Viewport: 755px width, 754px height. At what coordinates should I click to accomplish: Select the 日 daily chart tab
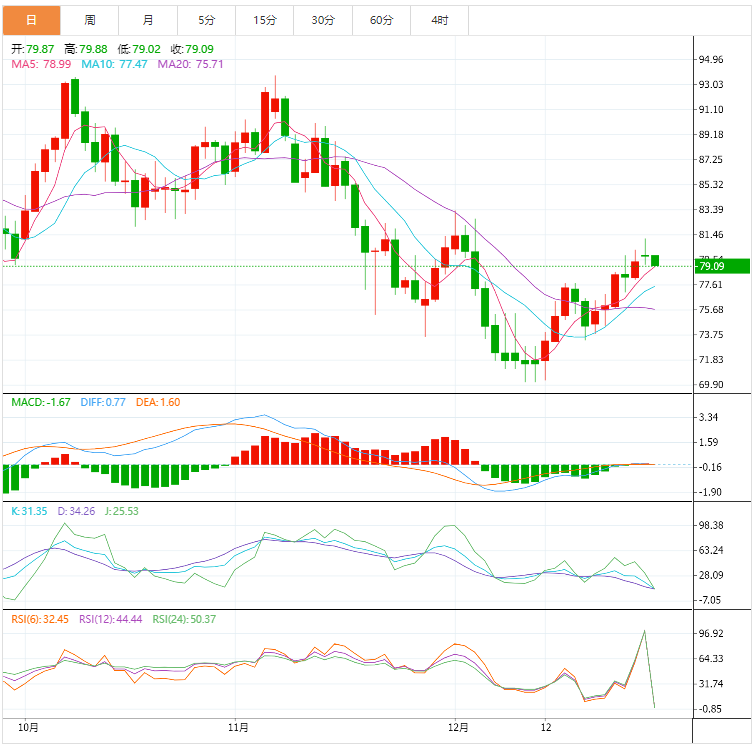coord(31,20)
